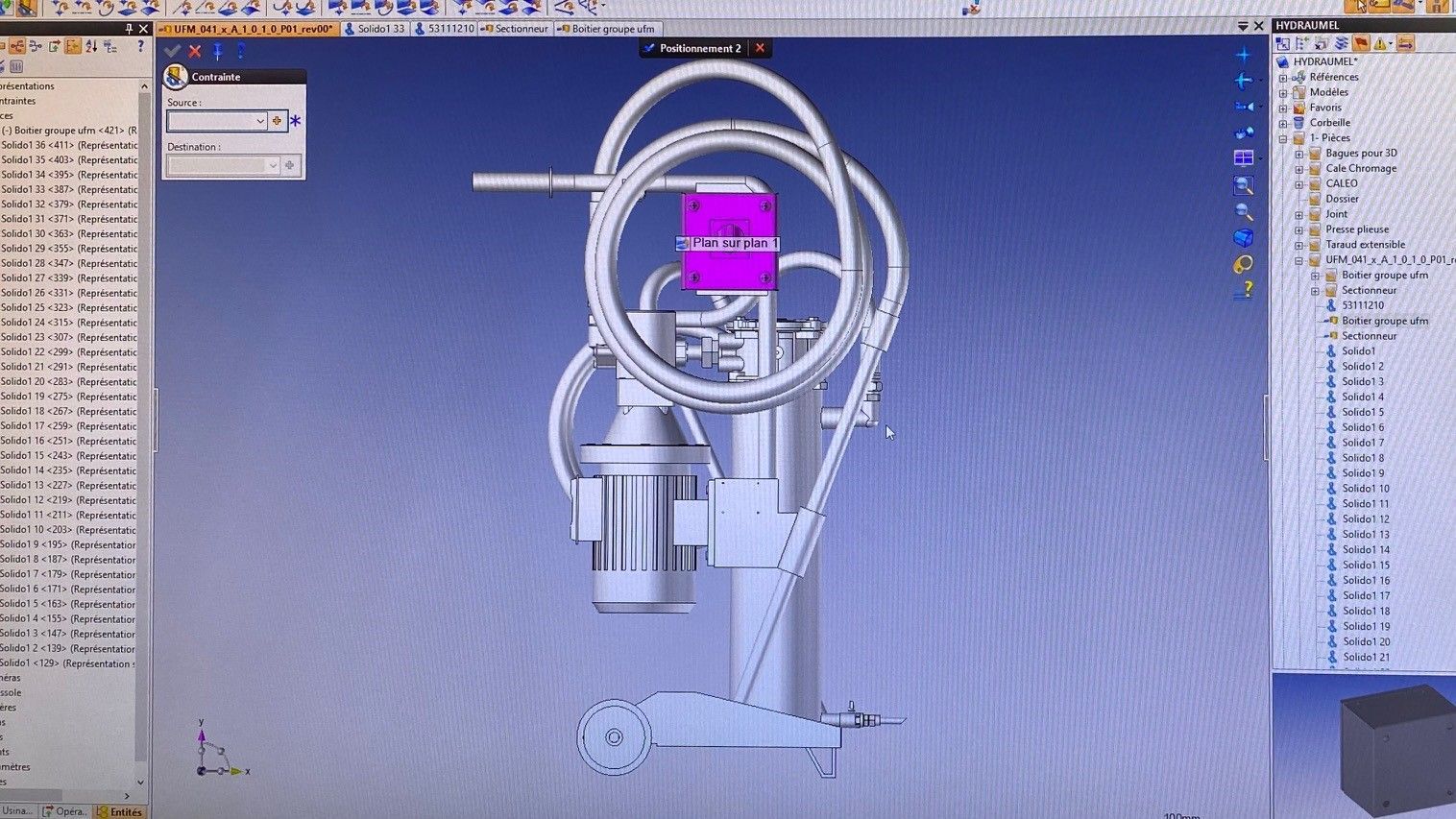This screenshot has width=1456, height=819.
Task: Click the blue cross icon atop the view toolbar
Action: [1243, 55]
